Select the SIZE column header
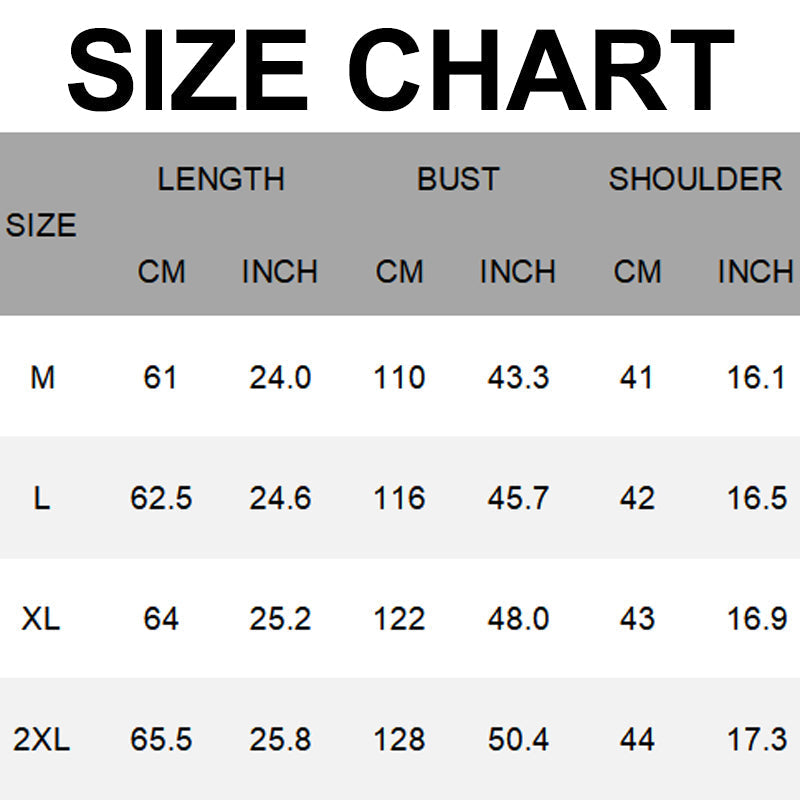The height and width of the screenshot is (800, 800). pos(41,226)
